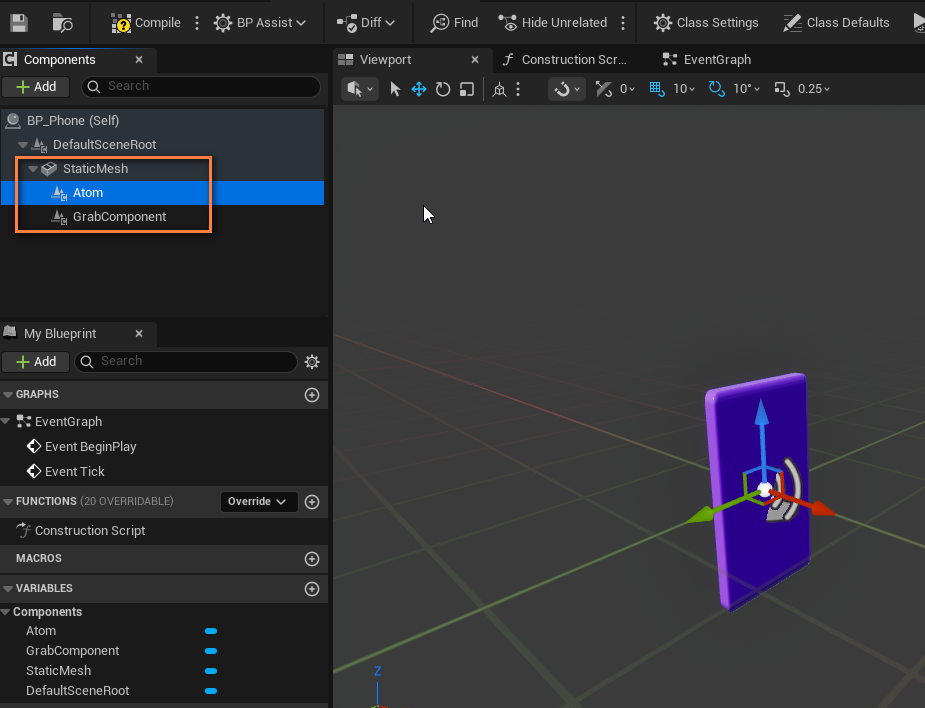This screenshot has height=708, width=925.
Task: Activate the Rotate tool
Action: pyautogui.click(x=442, y=89)
